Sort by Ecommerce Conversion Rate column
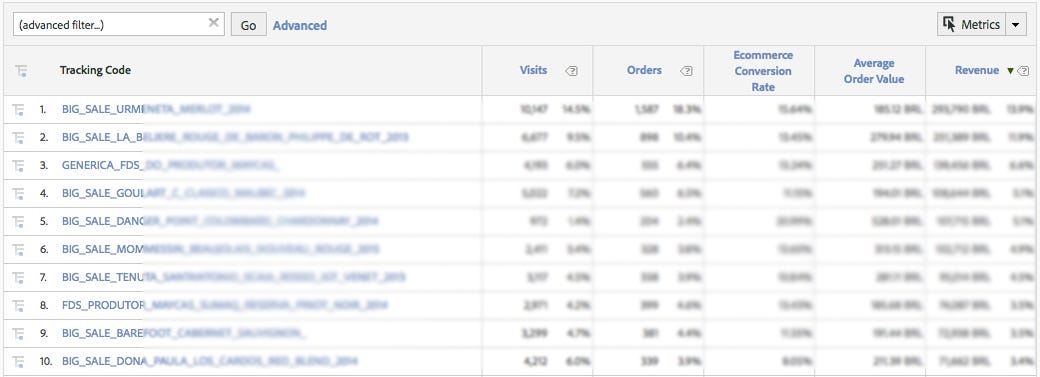This screenshot has width=1040, height=377. pos(763,71)
